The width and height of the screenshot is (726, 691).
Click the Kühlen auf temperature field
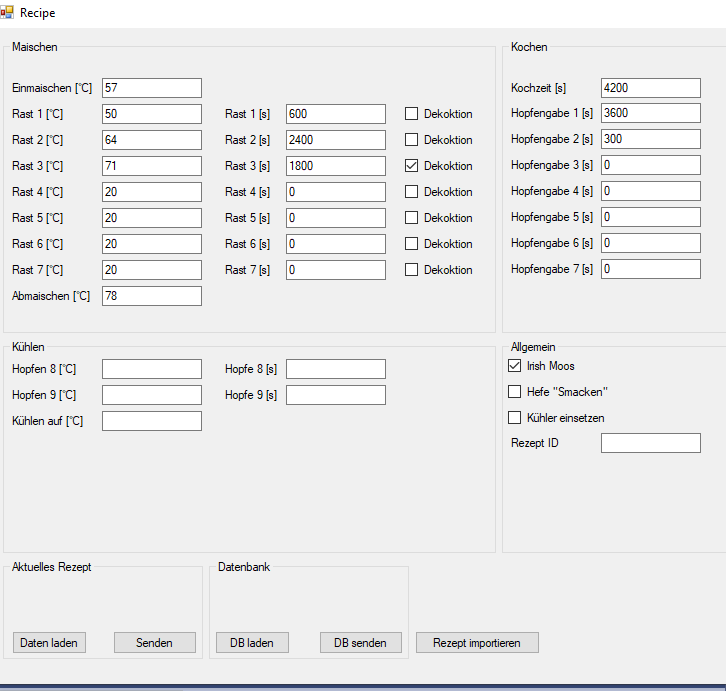pyautogui.click(x=151, y=421)
